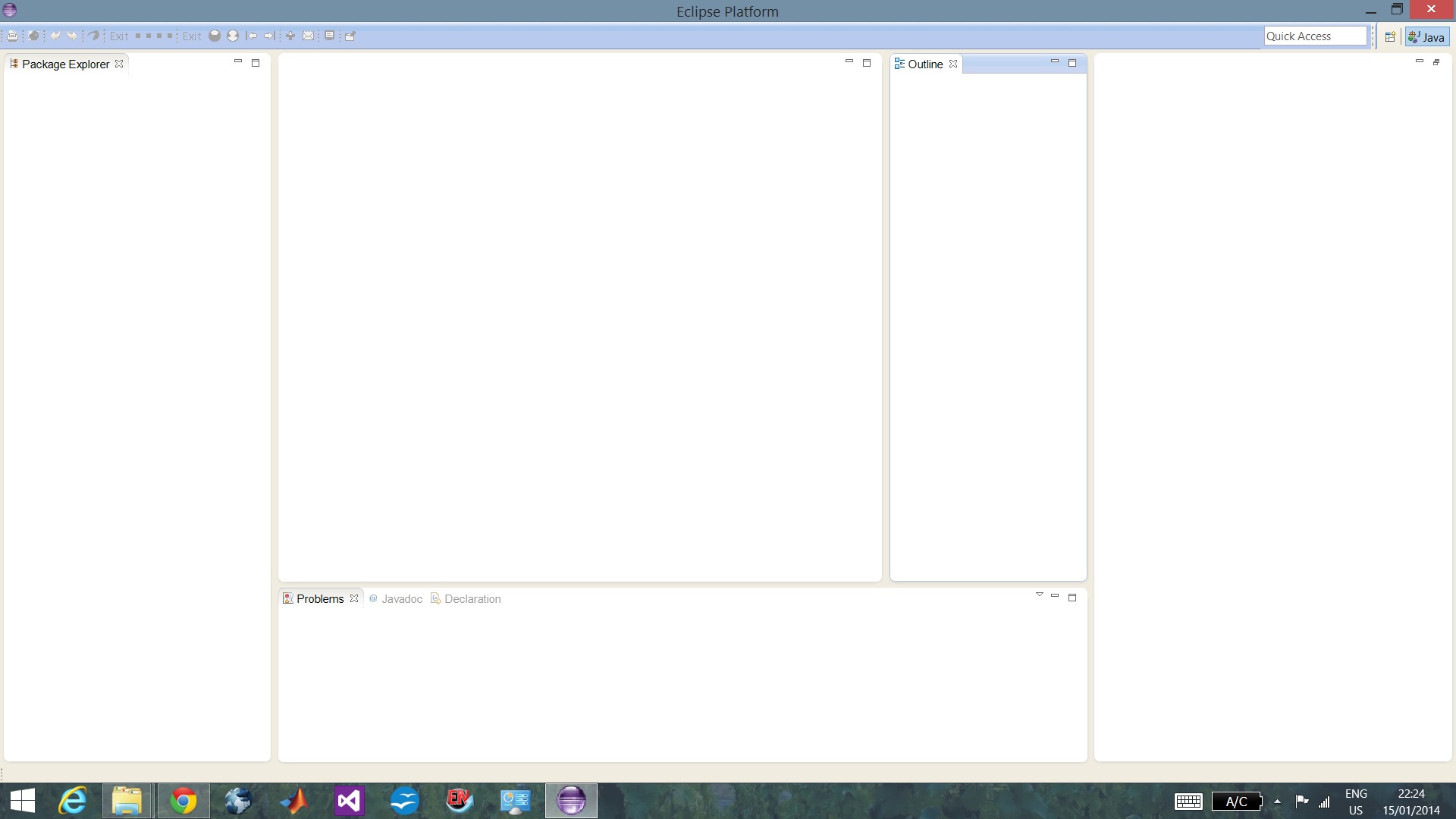Screen dimensions: 1456x819
Task: Click the arrow-to-right-bar toolbar icon
Action: (269, 36)
